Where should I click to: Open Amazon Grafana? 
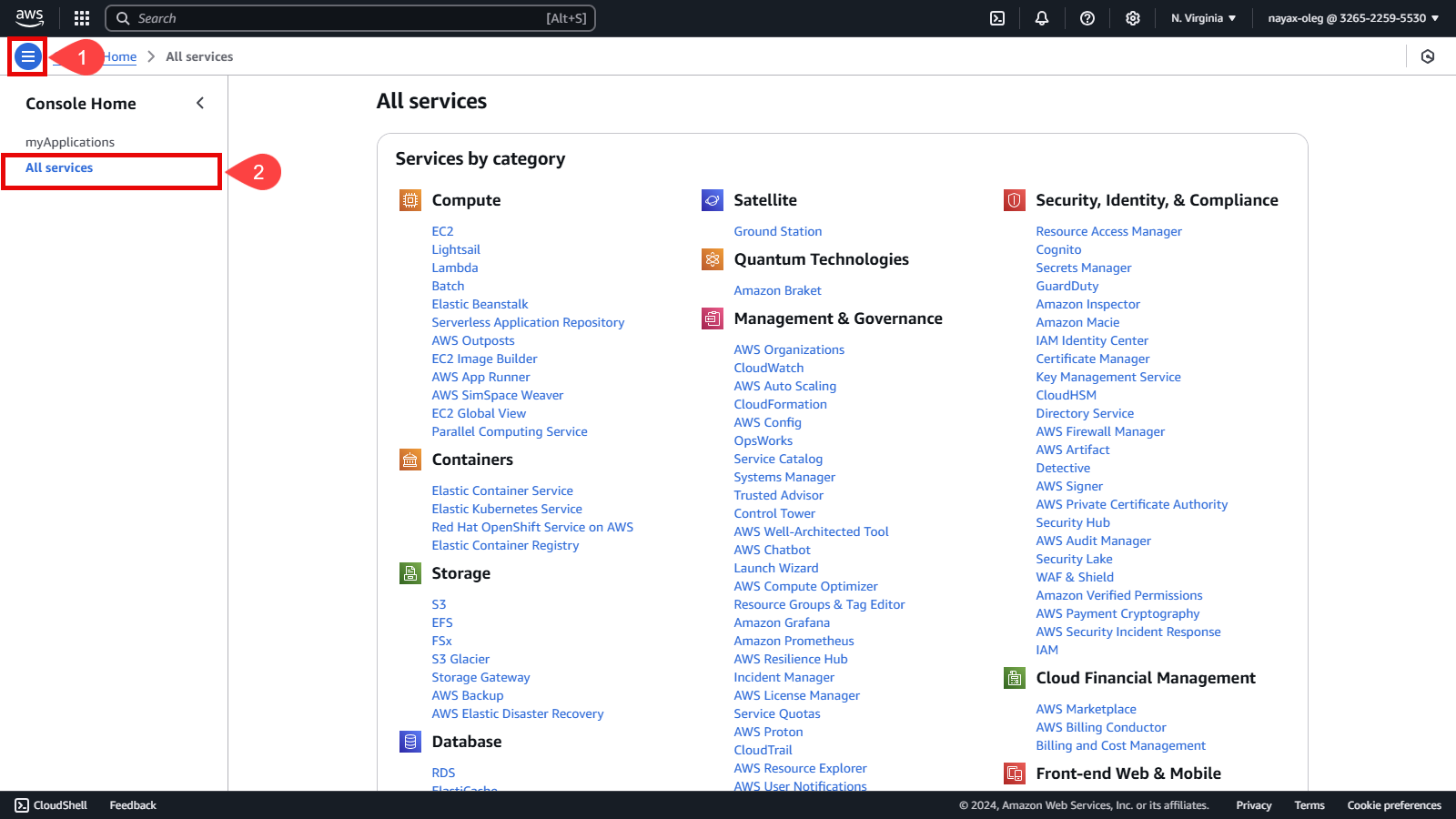(782, 622)
